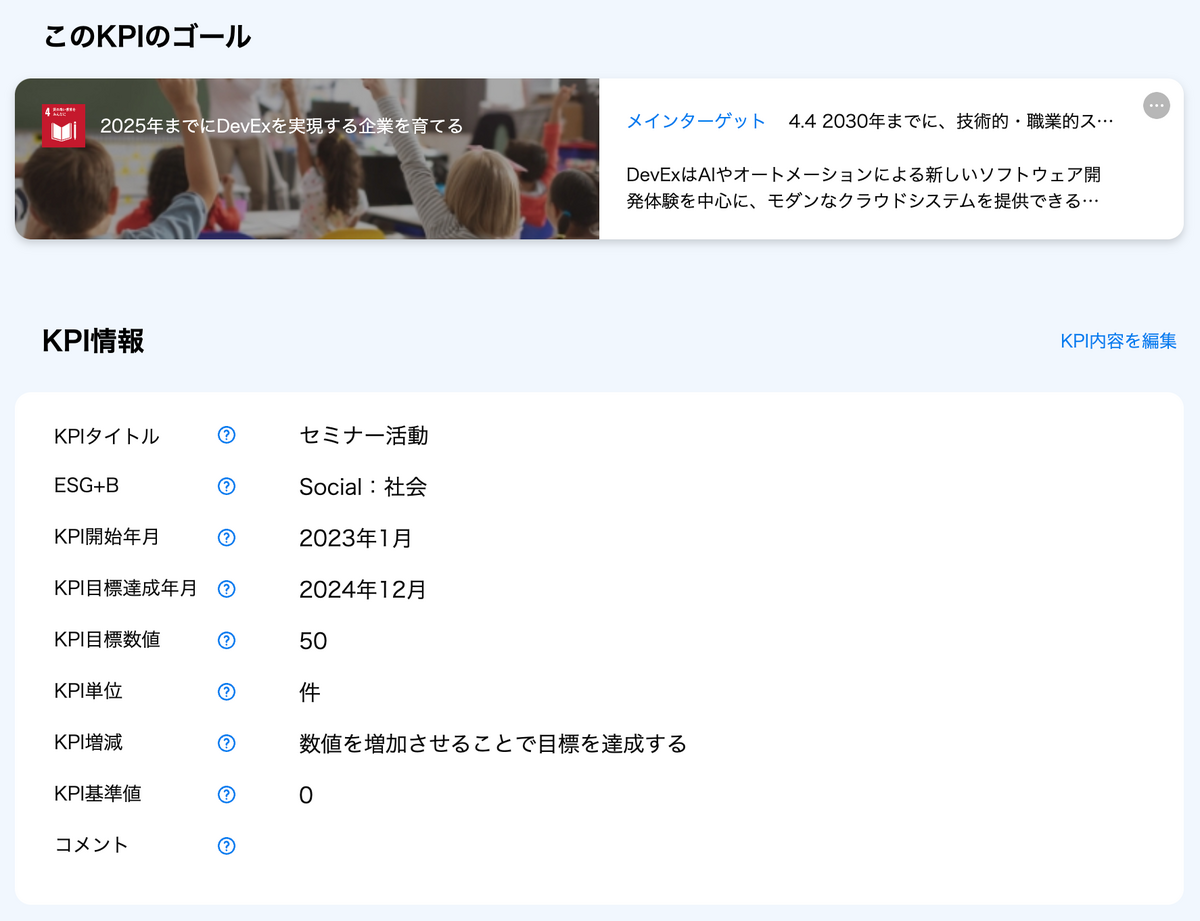Click the コメント label

click(x=91, y=845)
